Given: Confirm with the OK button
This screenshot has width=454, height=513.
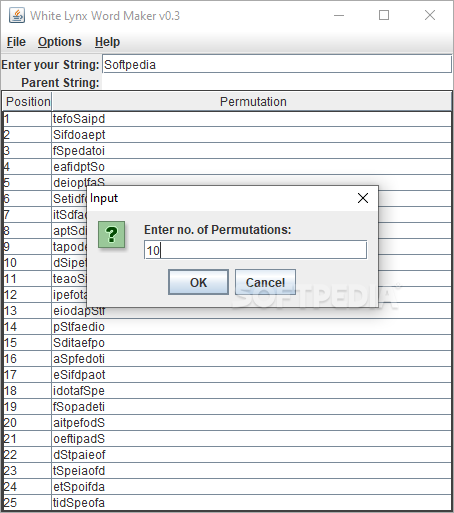Looking at the screenshot, I should (198, 282).
